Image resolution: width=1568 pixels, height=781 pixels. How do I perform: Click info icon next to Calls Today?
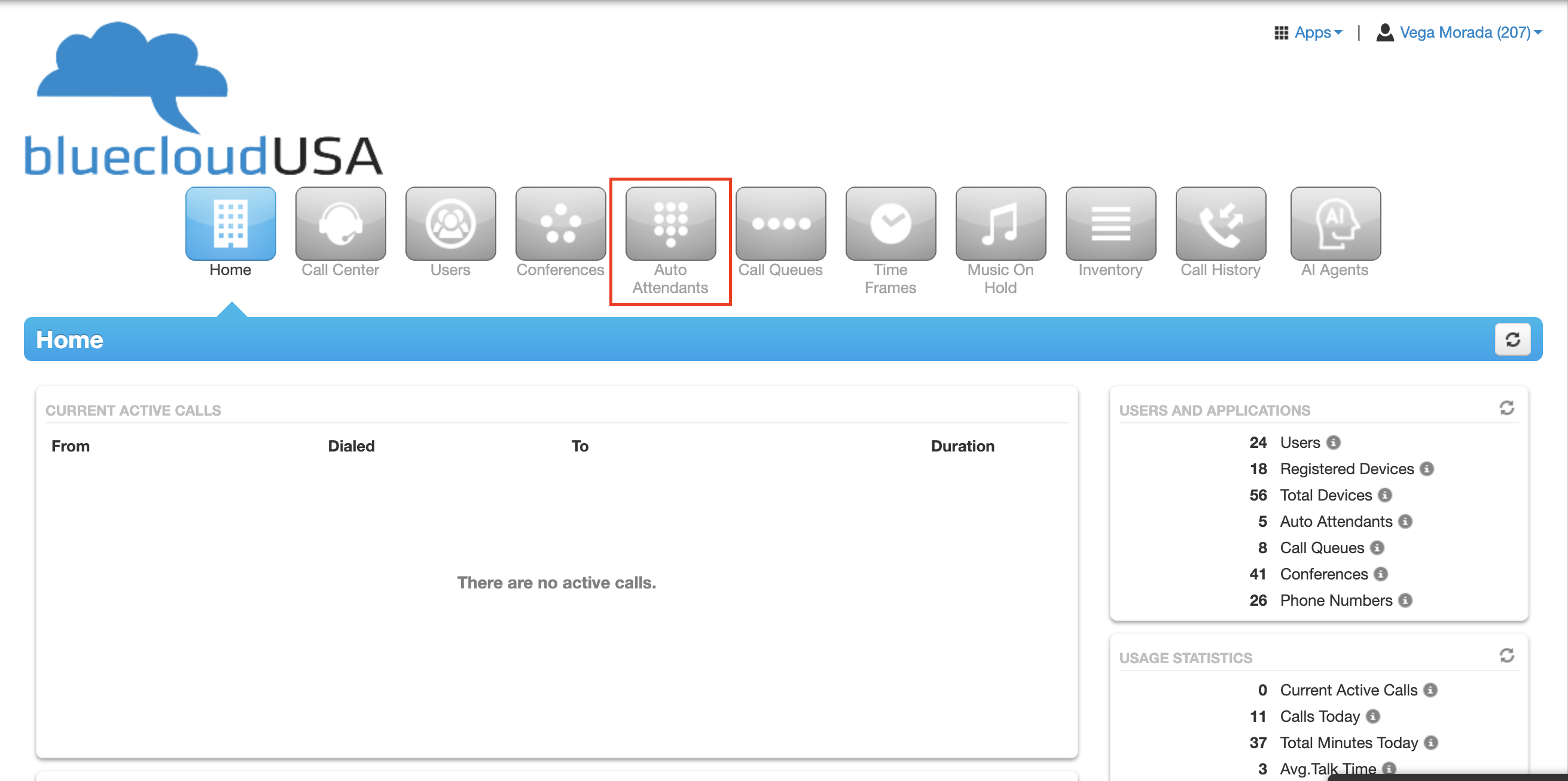[1372, 716]
